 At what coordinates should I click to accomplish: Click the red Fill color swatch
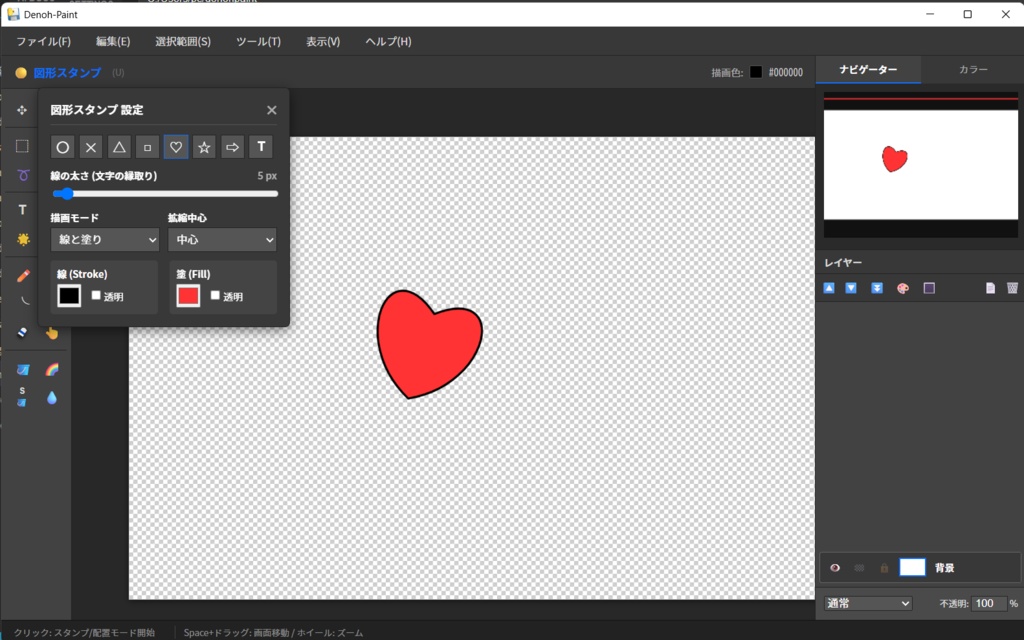pyautogui.click(x=188, y=296)
